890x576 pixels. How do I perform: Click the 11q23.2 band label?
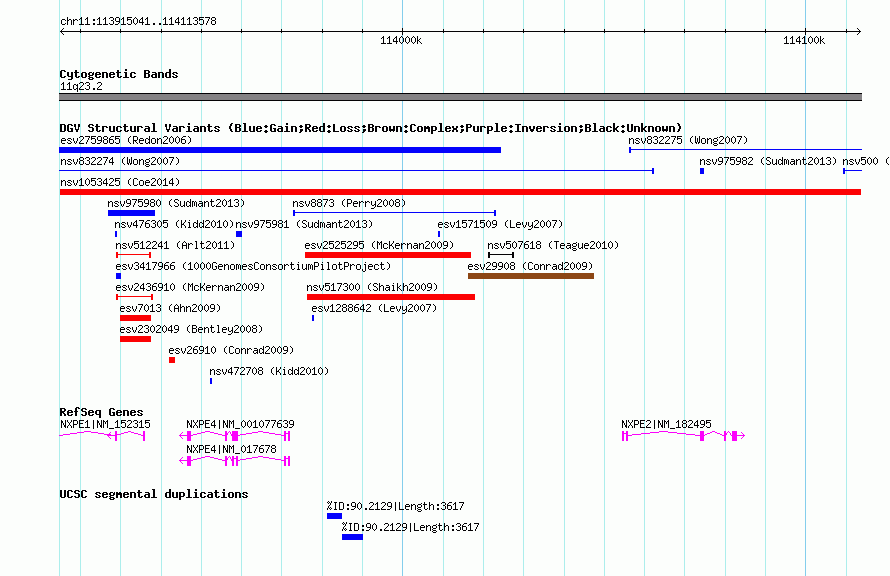(x=81, y=86)
